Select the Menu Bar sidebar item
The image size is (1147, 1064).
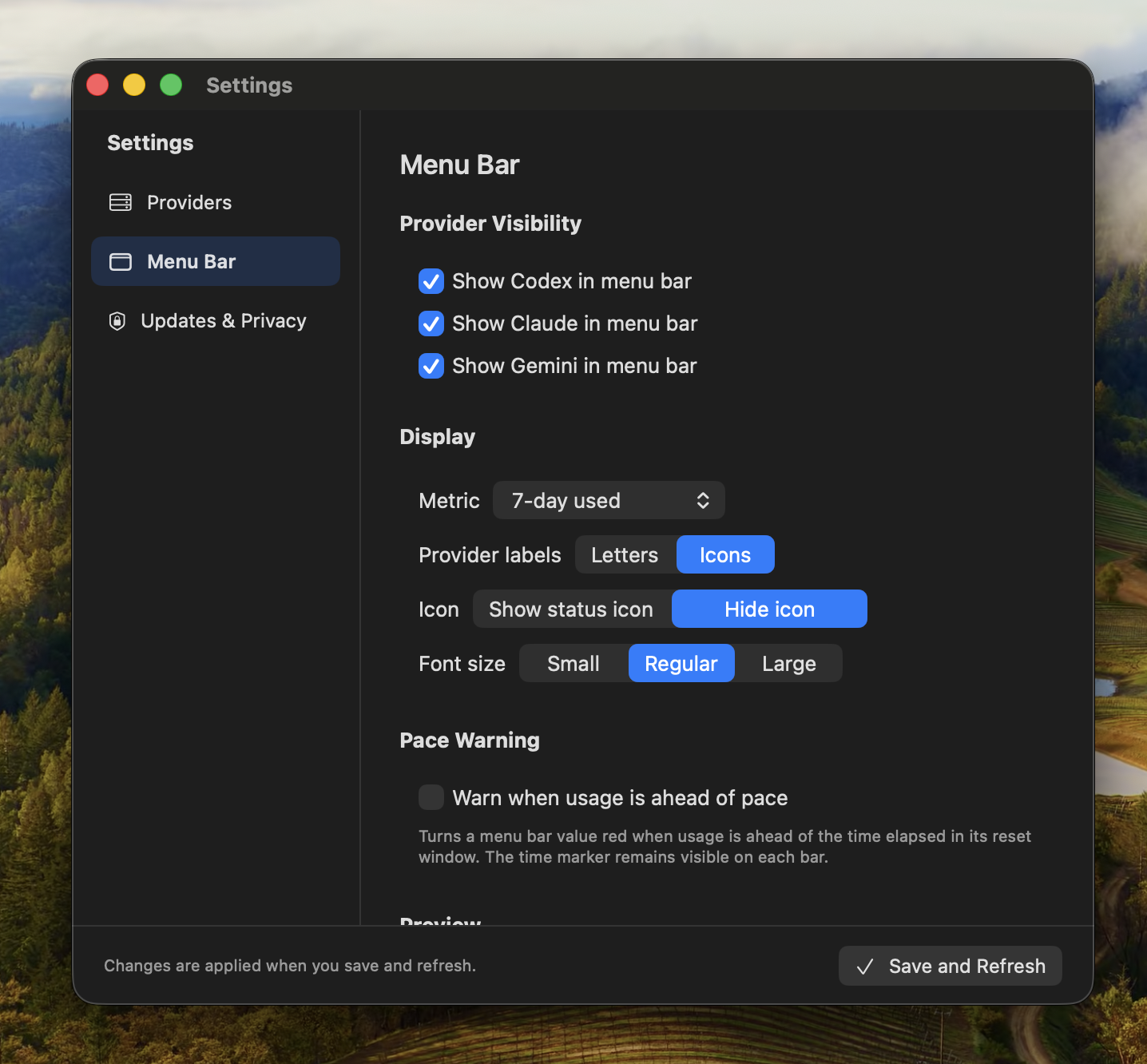pyautogui.click(x=216, y=261)
